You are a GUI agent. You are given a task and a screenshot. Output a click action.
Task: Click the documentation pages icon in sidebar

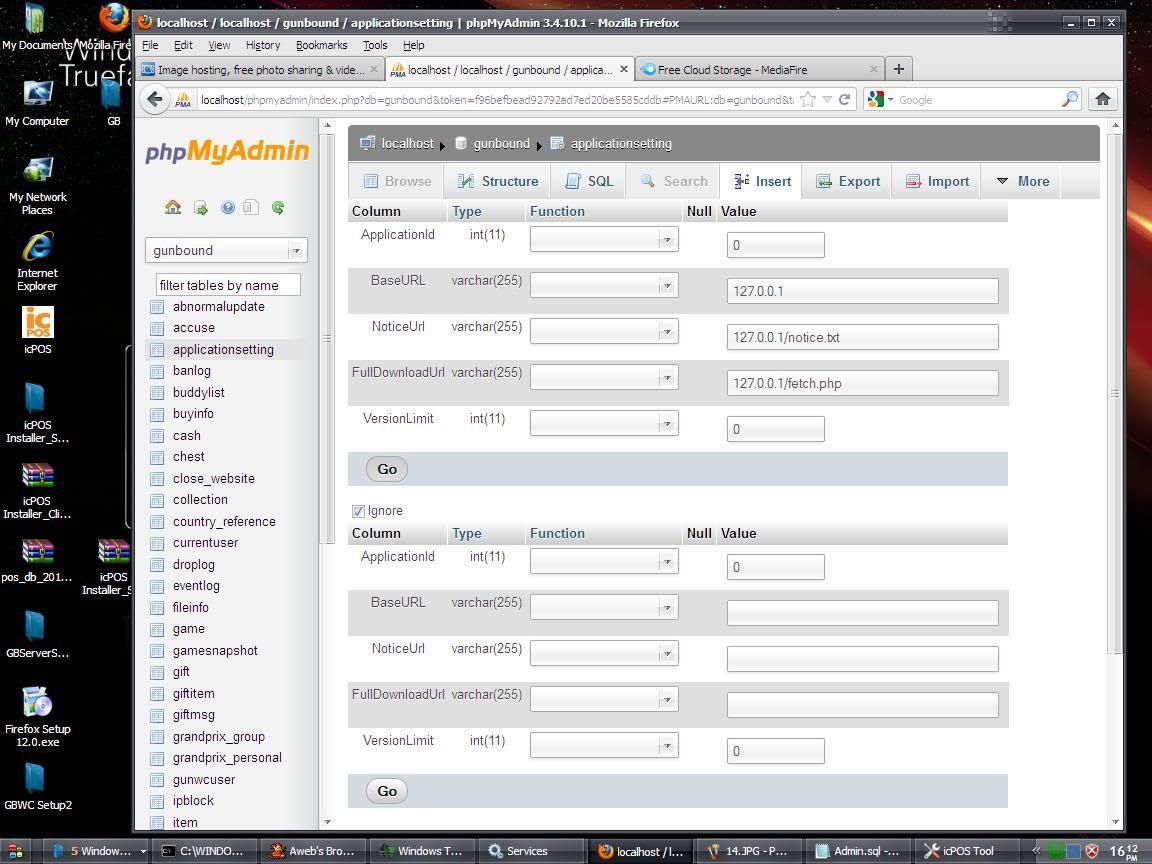[x=251, y=208]
